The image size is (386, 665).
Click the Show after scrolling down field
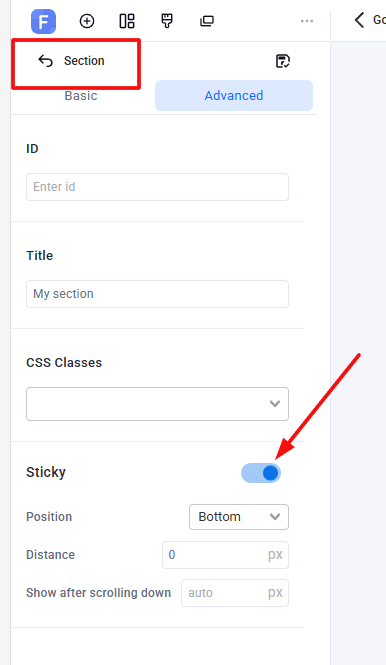[235, 593]
